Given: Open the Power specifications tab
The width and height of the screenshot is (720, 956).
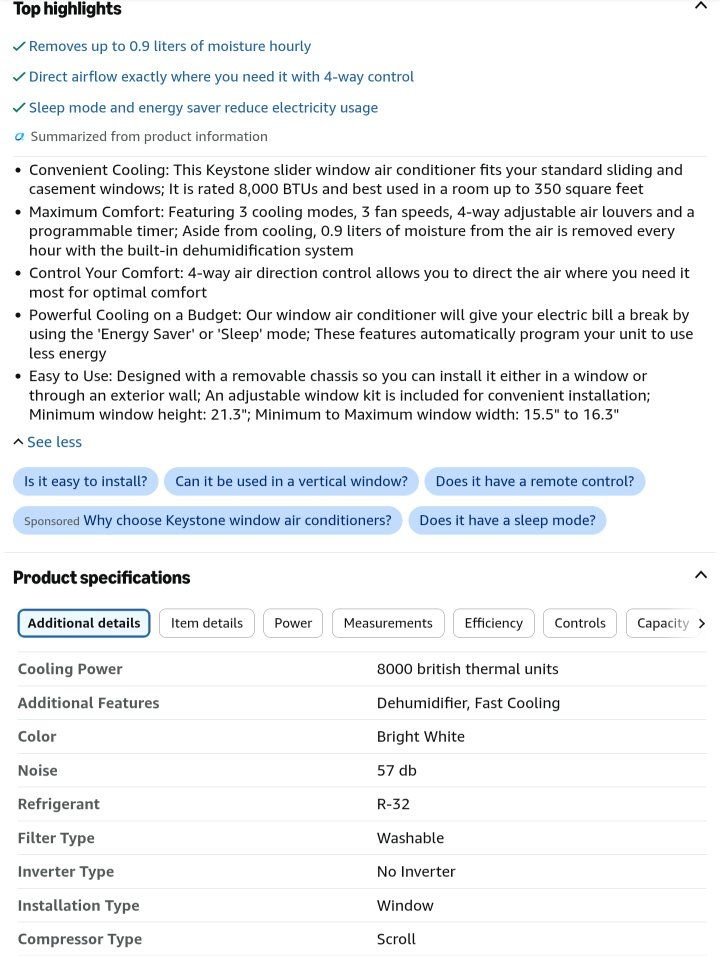Looking at the screenshot, I should [x=293, y=623].
